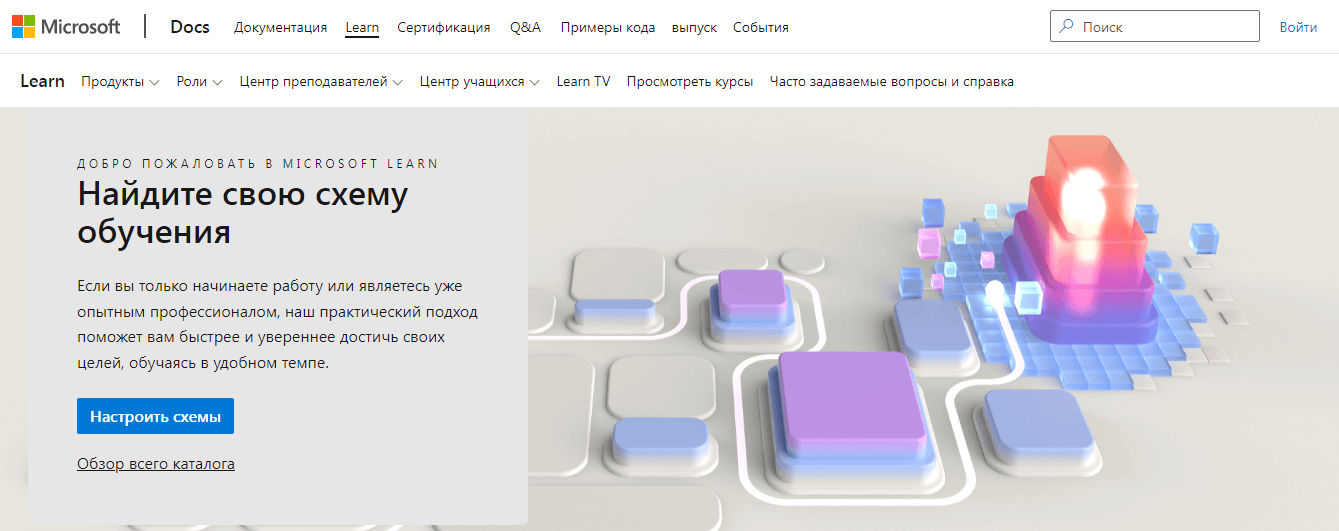This screenshot has width=1339, height=531.
Task: Open the Документация menu item
Action: pos(281,27)
